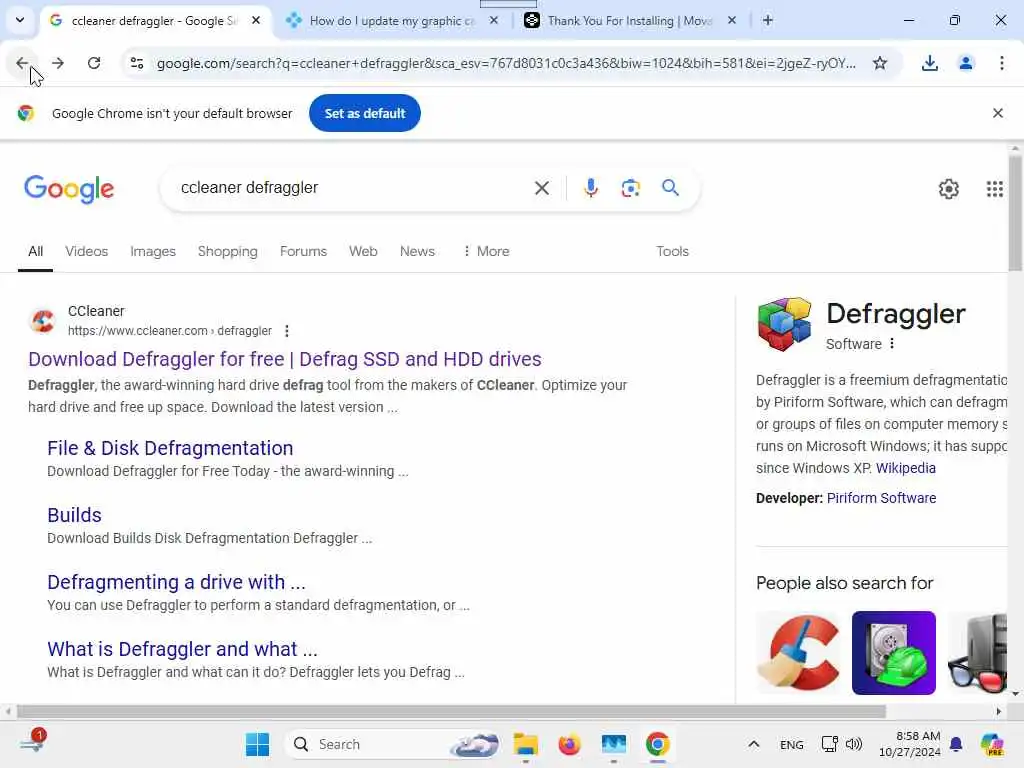The width and height of the screenshot is (1024, 768).
Task: Open Copilot preview icon in the taskbar
Action: 991,744
